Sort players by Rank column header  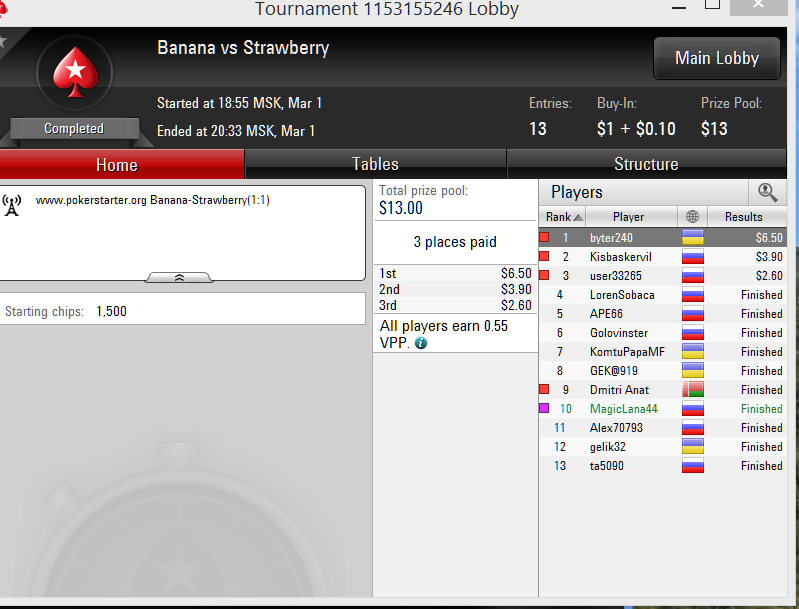pyautogui.click(x=563, y=217)
